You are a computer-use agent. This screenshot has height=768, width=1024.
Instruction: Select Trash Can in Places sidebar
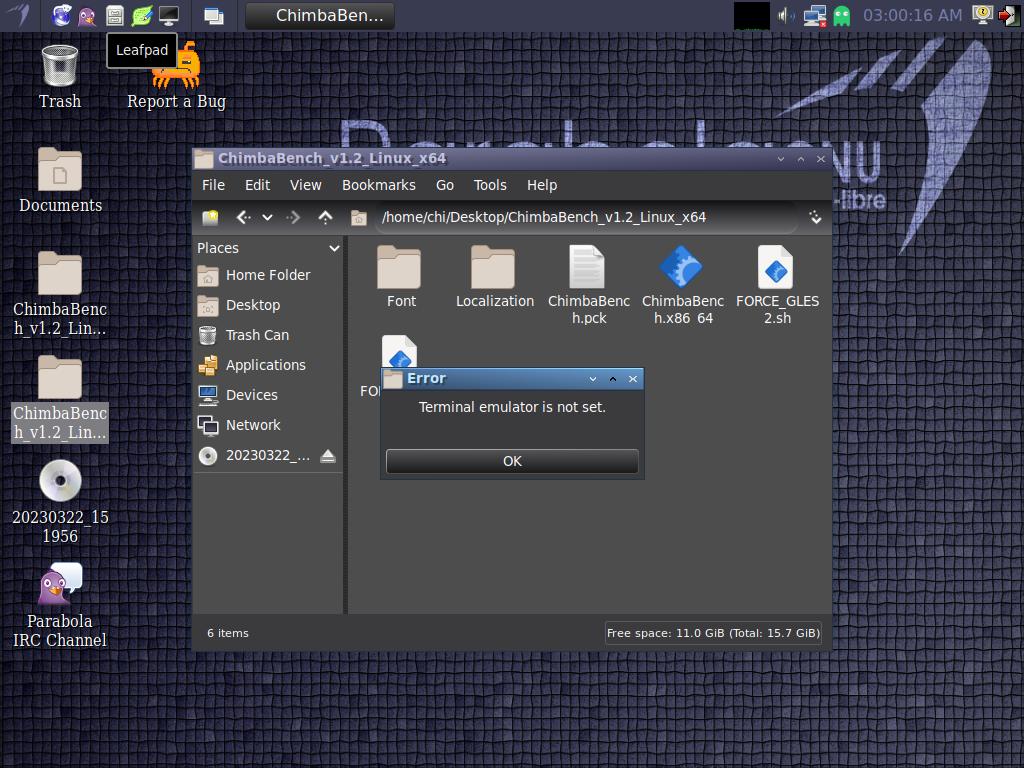point(257,335)
